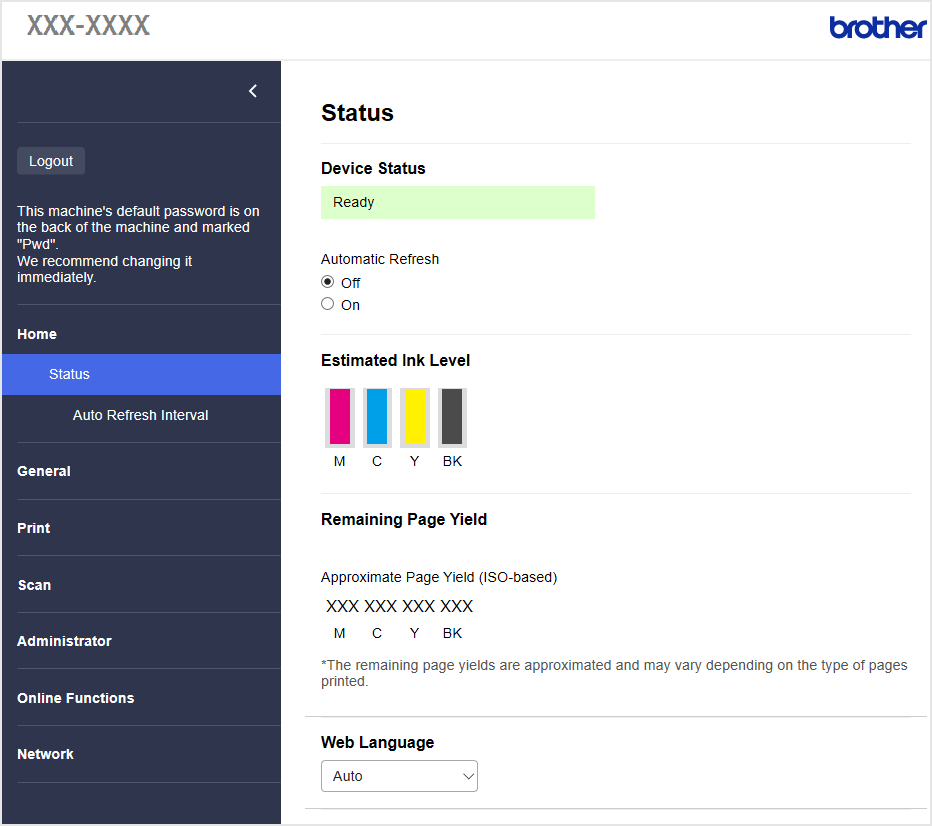Click the XXX-XXXX model name header
Viewport: 932px width, 826px height.
click(x=89, y=26)
